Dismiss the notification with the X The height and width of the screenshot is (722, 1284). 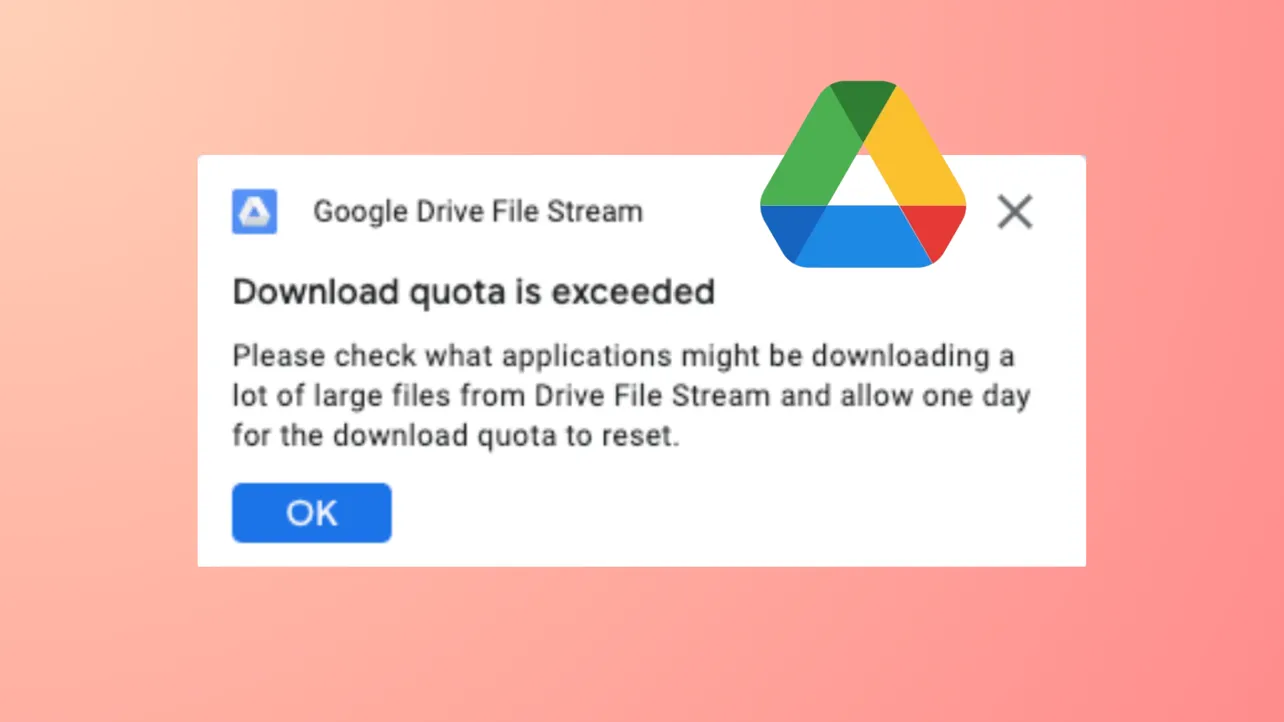tap(1014, 212)
